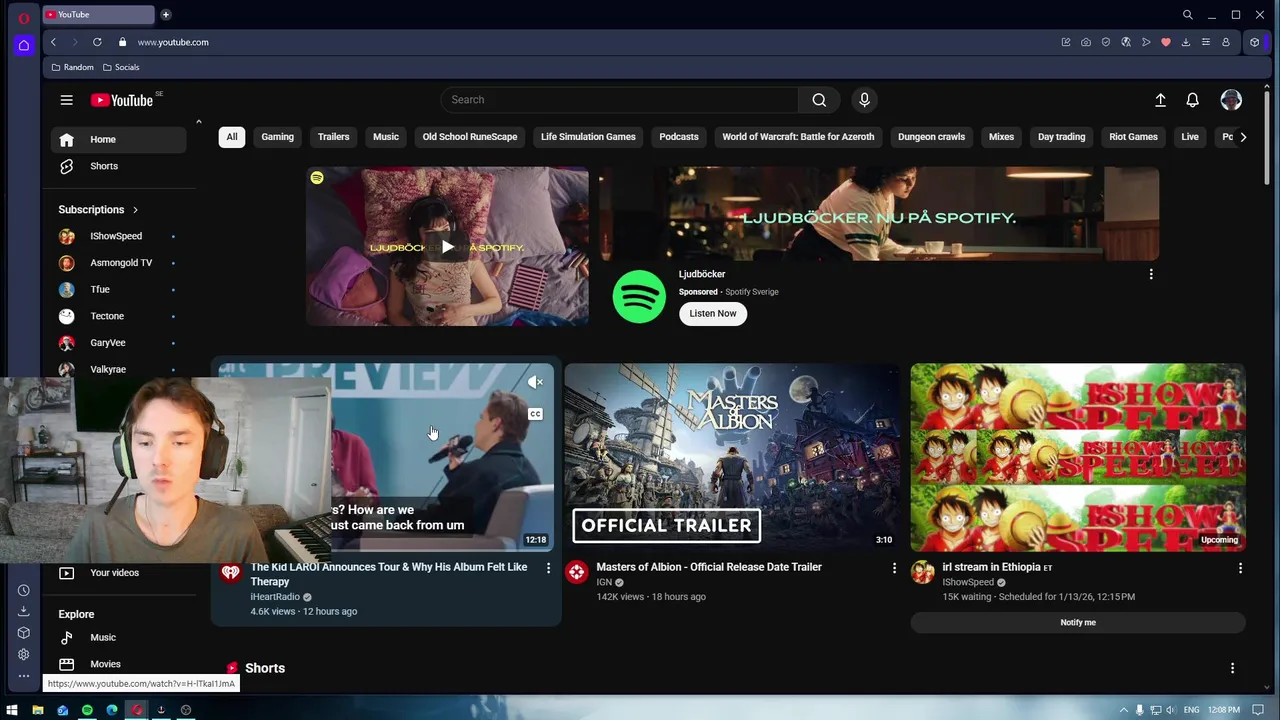
Task: Click the Opera logo menu button
Action: click(24, 18)
